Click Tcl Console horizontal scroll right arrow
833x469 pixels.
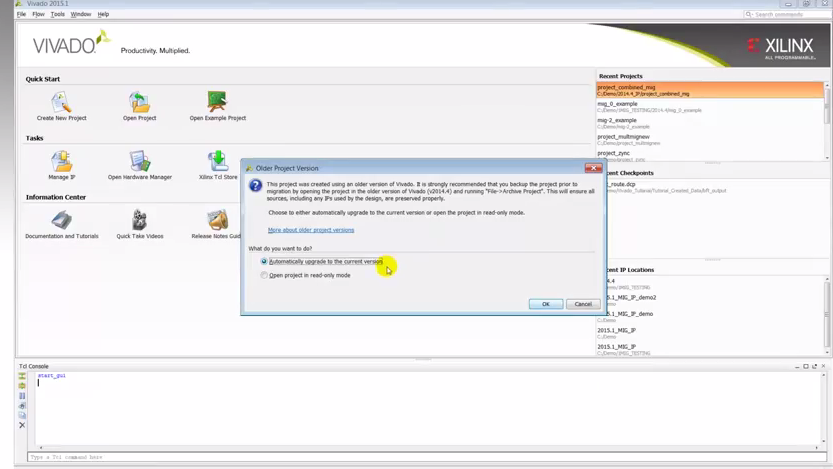click(x=817, y=448)
